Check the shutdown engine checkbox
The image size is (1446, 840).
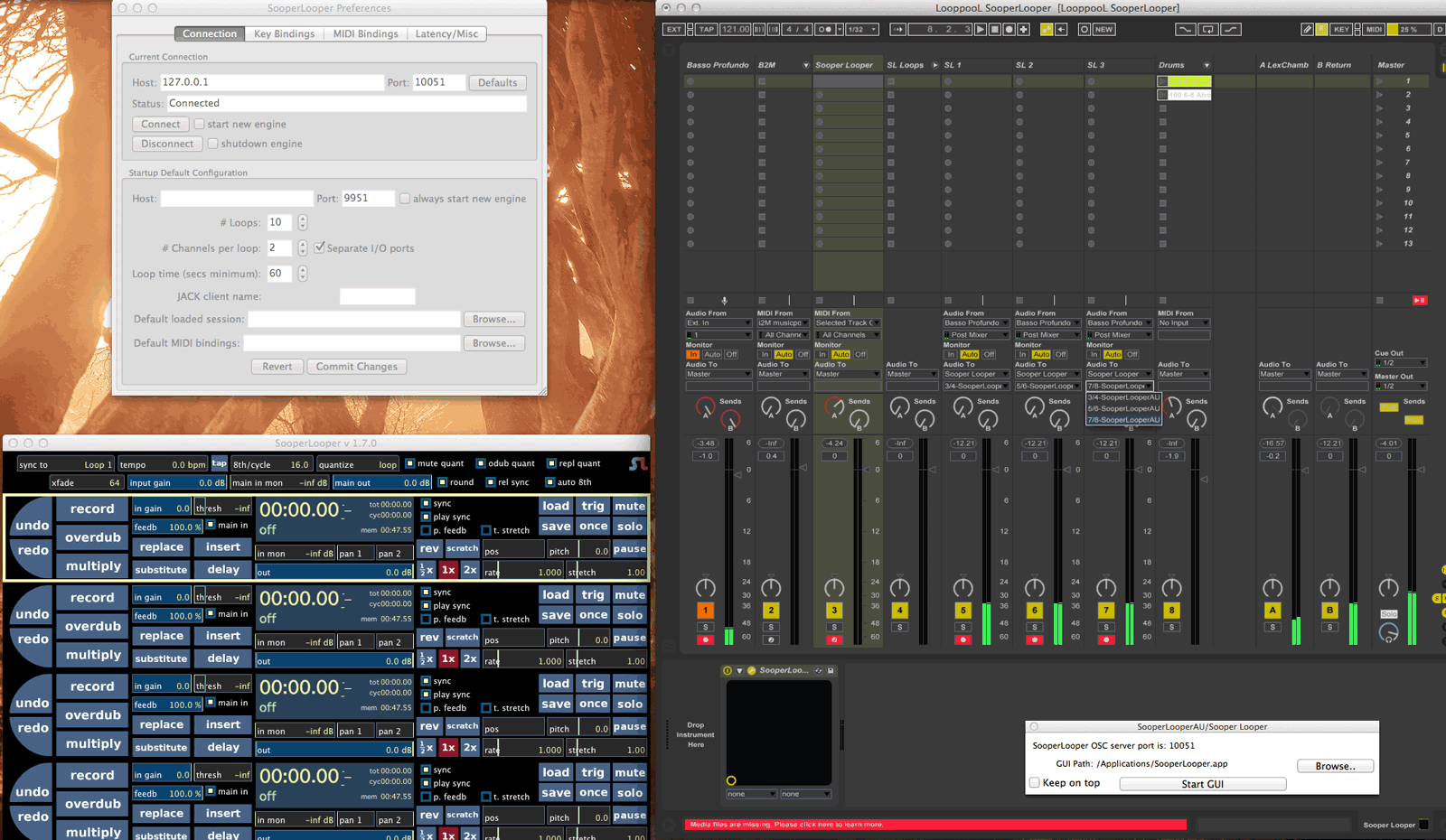coord(212,144)
